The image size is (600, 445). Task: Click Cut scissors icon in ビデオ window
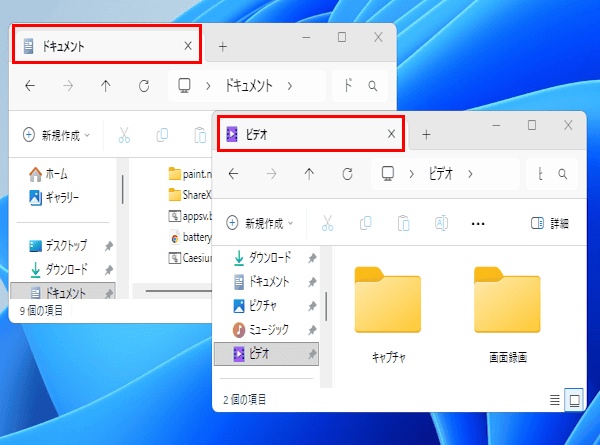pyautogui.click(x=327, y=223)
